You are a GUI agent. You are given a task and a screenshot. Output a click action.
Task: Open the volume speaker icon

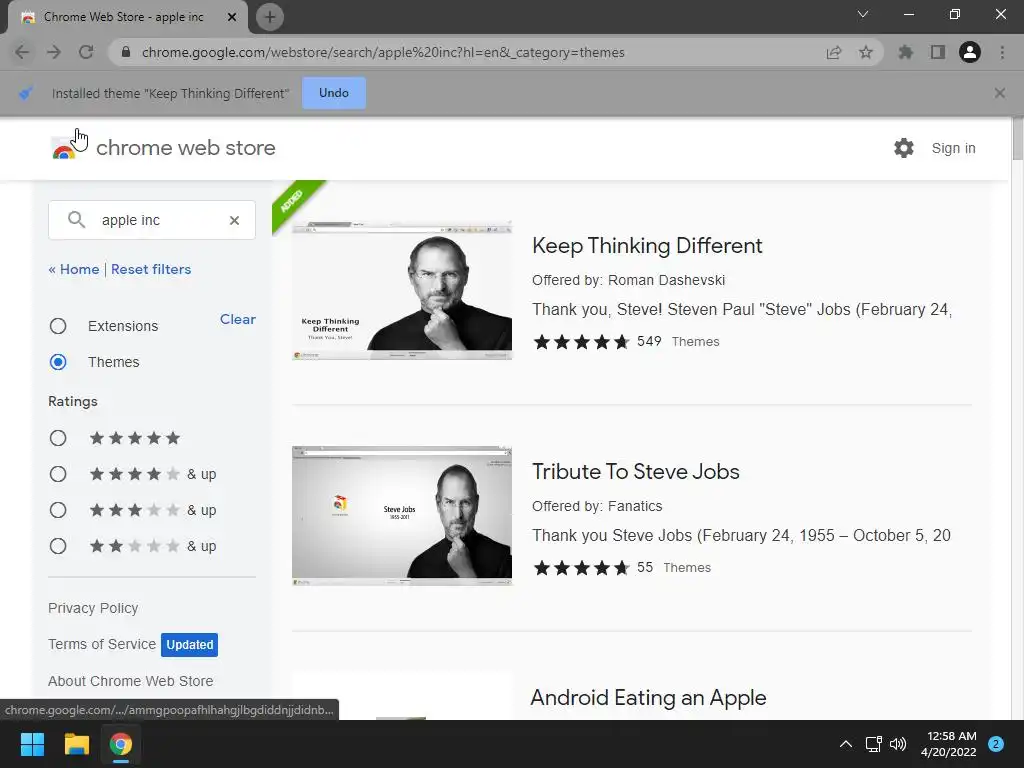click(x=898, y=744)
